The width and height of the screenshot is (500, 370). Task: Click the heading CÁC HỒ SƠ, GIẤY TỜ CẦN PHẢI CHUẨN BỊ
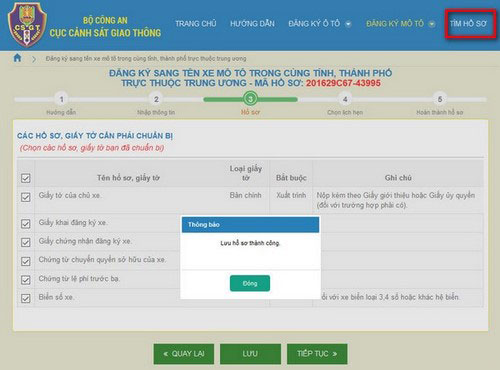[95, 136]
